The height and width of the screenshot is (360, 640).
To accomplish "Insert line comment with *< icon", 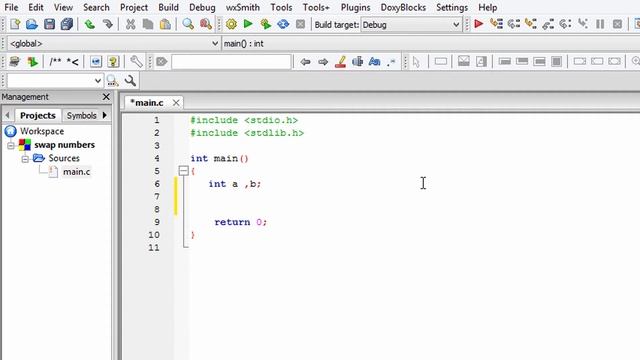I will [73, 62].
